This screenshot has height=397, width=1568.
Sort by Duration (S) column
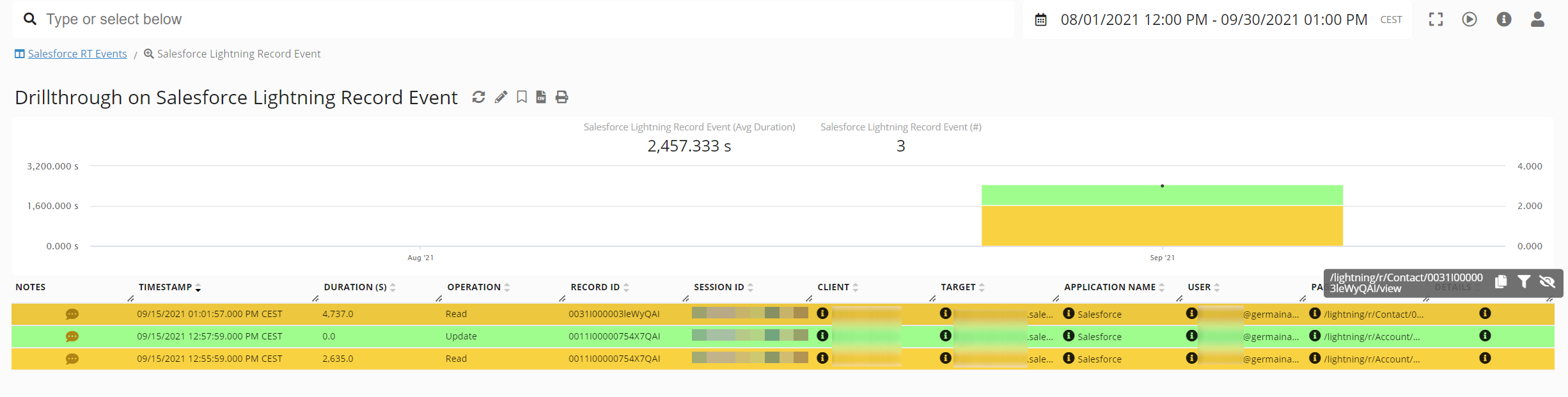(x=359, y=288)
